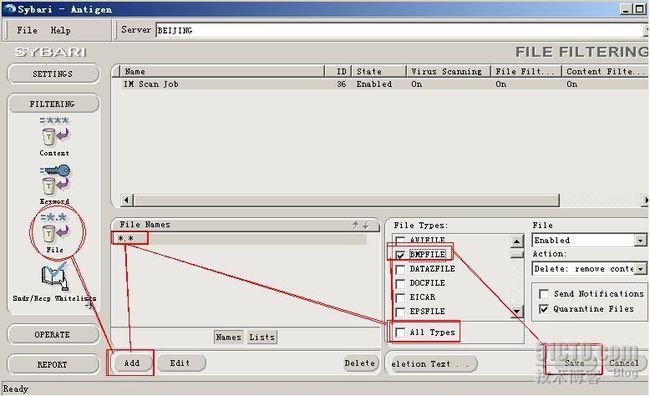Click the State column header
This screenshot has width=650, height=396.
[378, 71]
